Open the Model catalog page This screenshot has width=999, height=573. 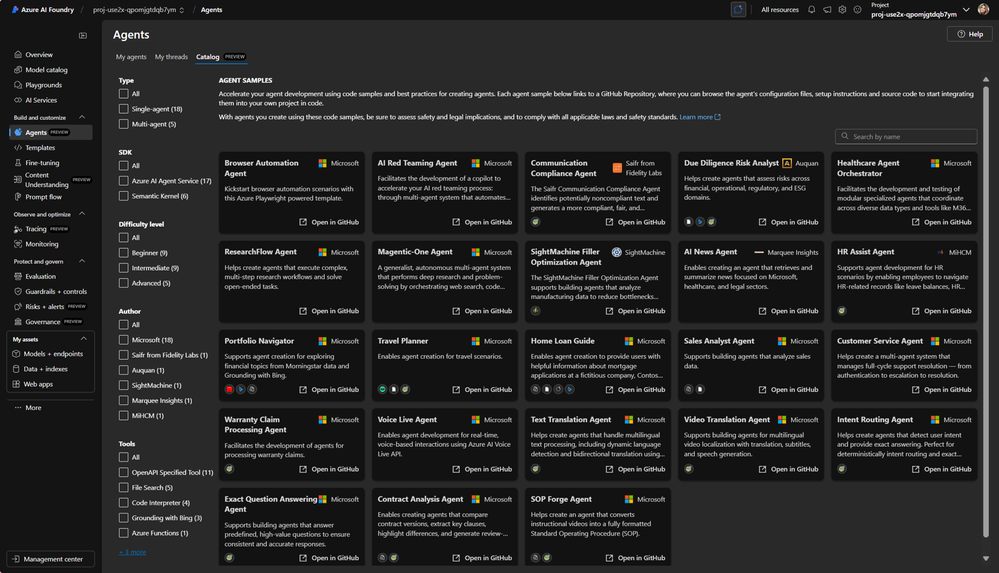[46, 70]
